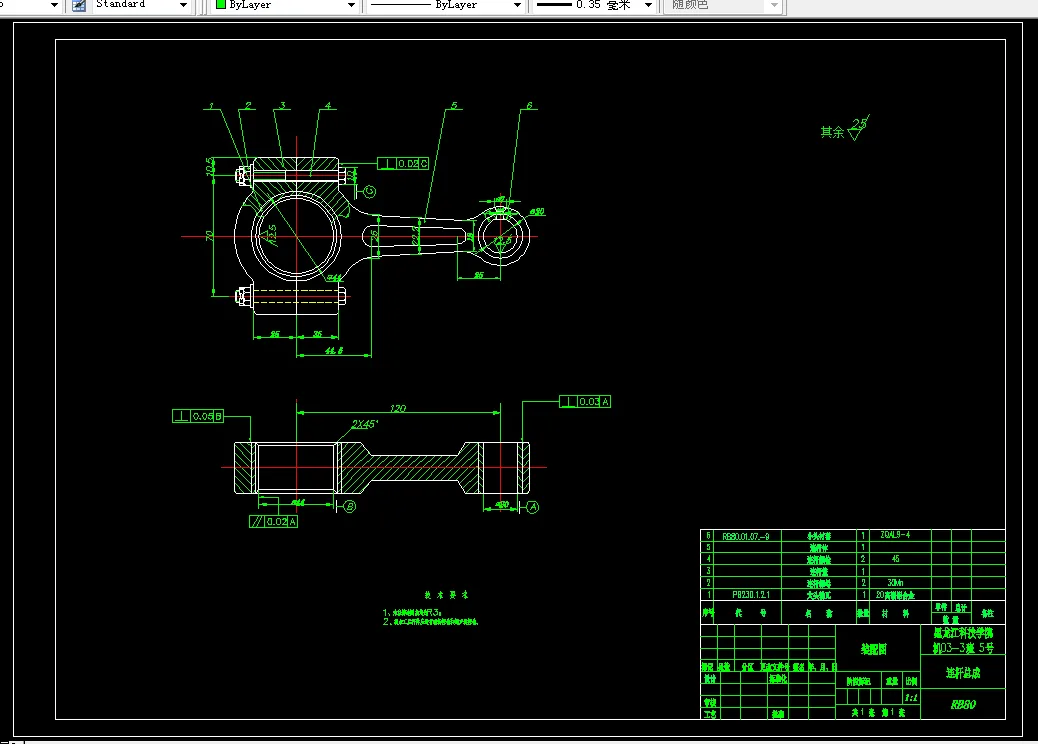Image resolution: width=1038 pixels, height=744 pixels.
Task: Select the 10.5 vertical dimension text
Action: coord(210,166)
